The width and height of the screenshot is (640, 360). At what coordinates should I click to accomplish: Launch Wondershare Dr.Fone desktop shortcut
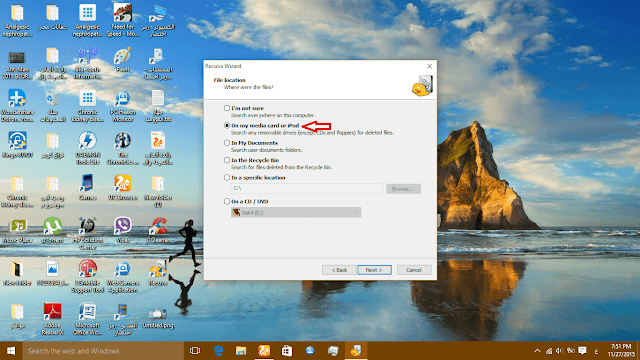pyautogui.click(x=17, y=106)
